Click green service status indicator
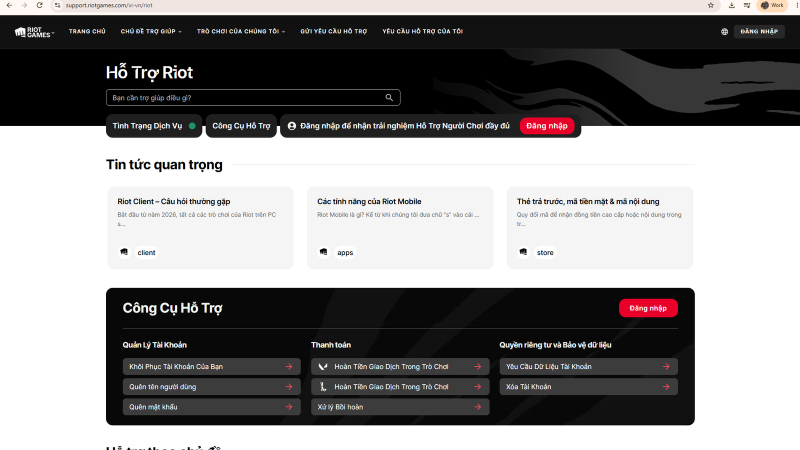 click(192, 126)
